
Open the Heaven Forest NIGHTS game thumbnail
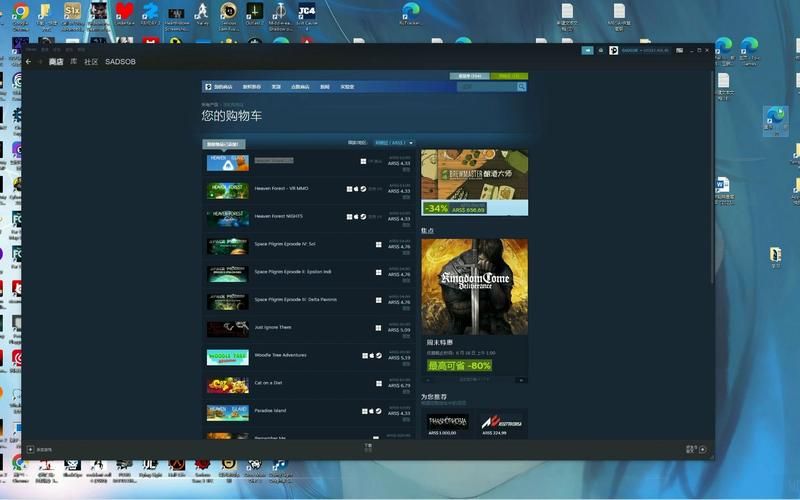click(227, 216)
